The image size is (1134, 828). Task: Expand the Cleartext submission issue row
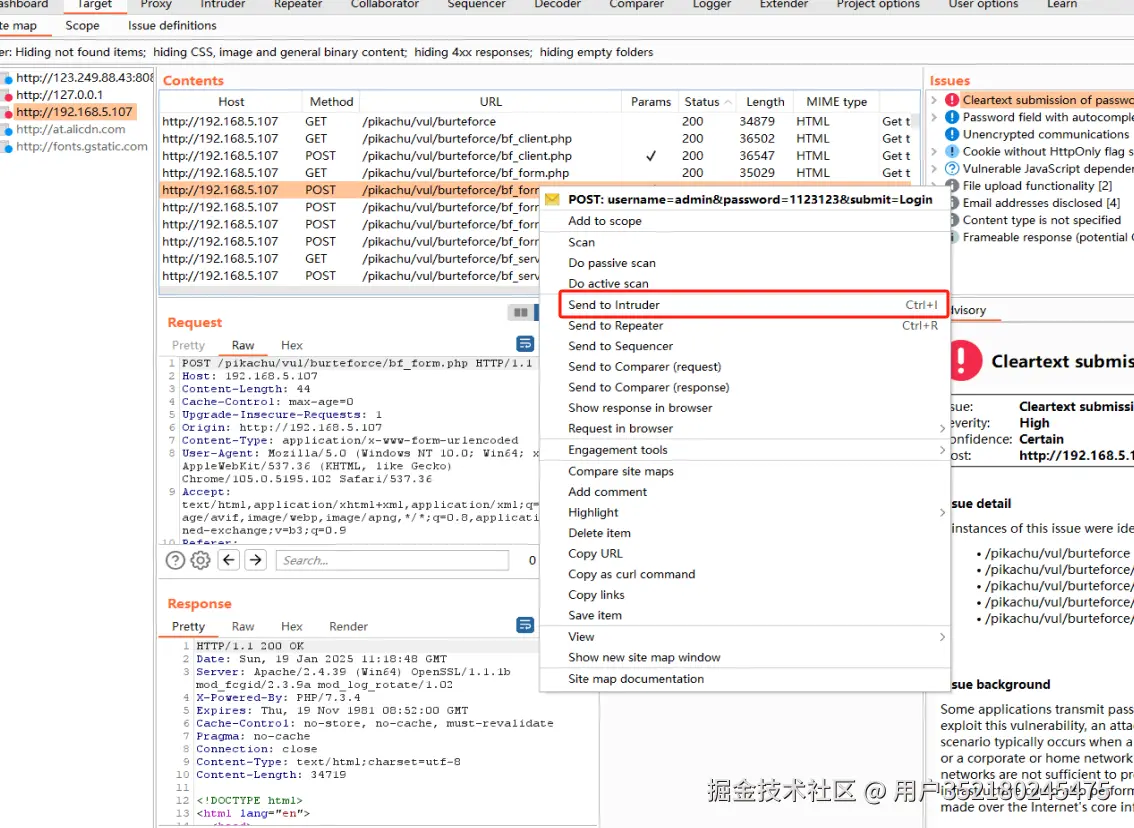coord(934,100)
